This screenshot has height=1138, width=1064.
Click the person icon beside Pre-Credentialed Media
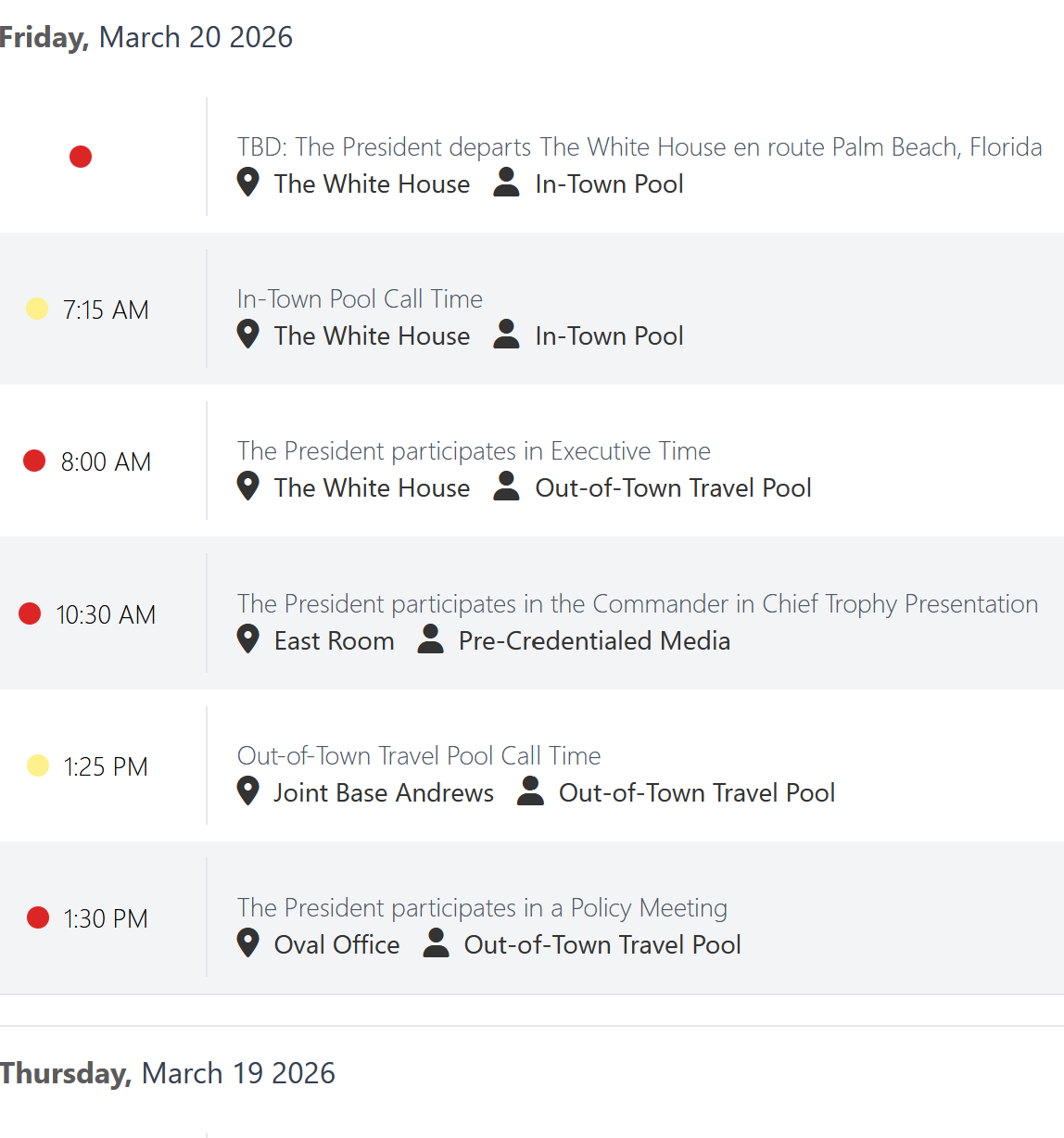pyautogui.click(x=430, y=639)
